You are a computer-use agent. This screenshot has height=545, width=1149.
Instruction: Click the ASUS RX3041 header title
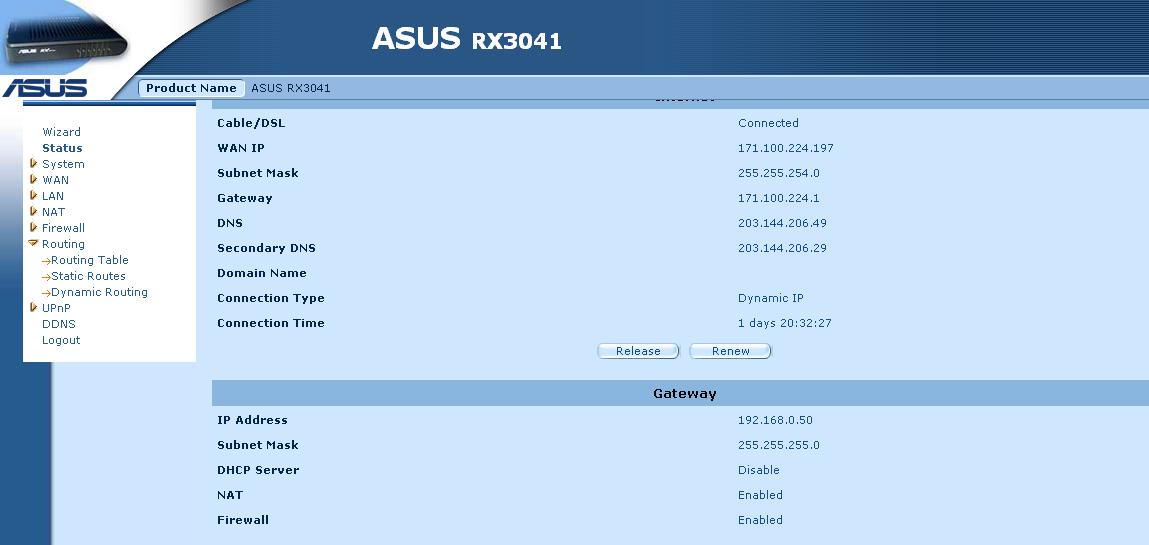pyautogui.click(x=467, y=39)
